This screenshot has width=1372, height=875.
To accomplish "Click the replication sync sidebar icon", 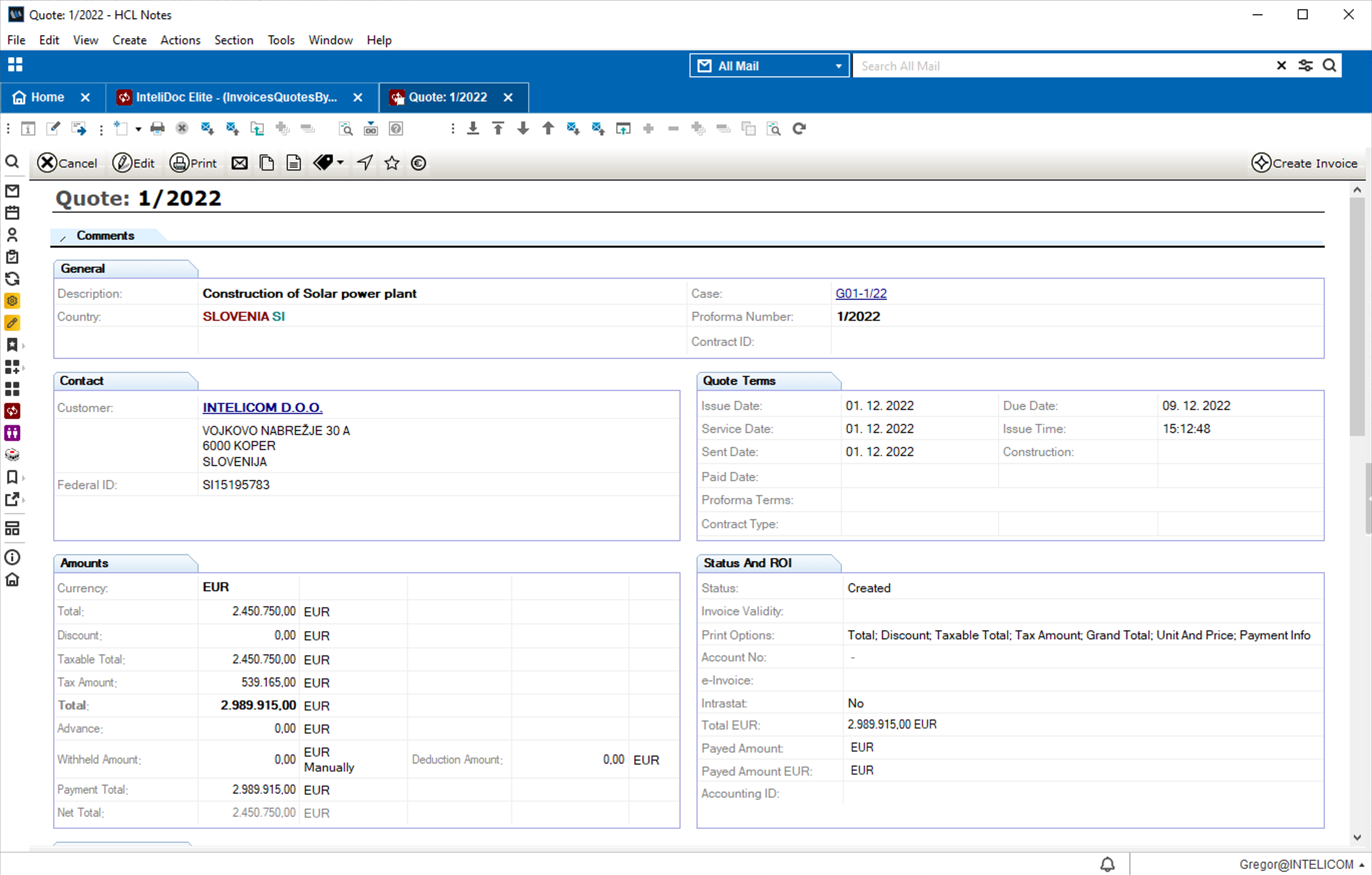I will point(12,279).
